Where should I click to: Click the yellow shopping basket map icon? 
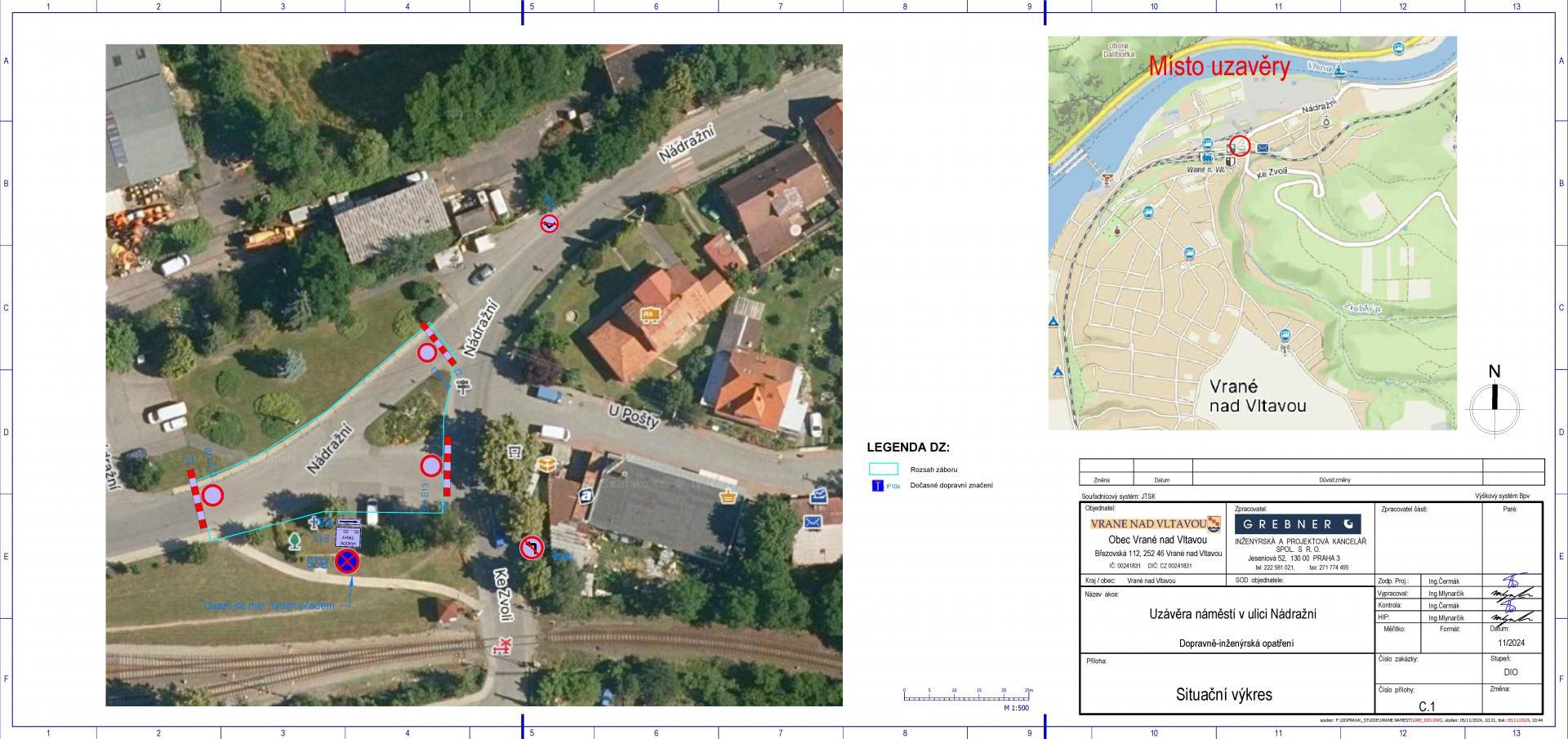click(x=727, y=496)
